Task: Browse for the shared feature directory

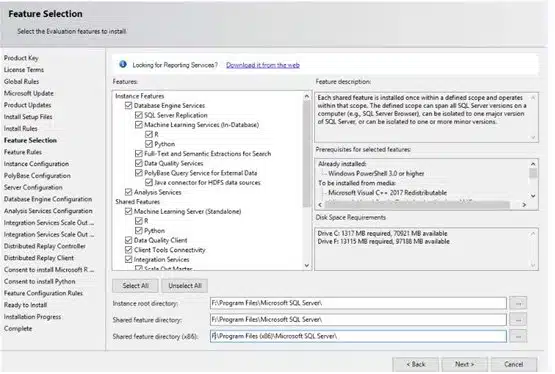Action: (x=518, y=320)
